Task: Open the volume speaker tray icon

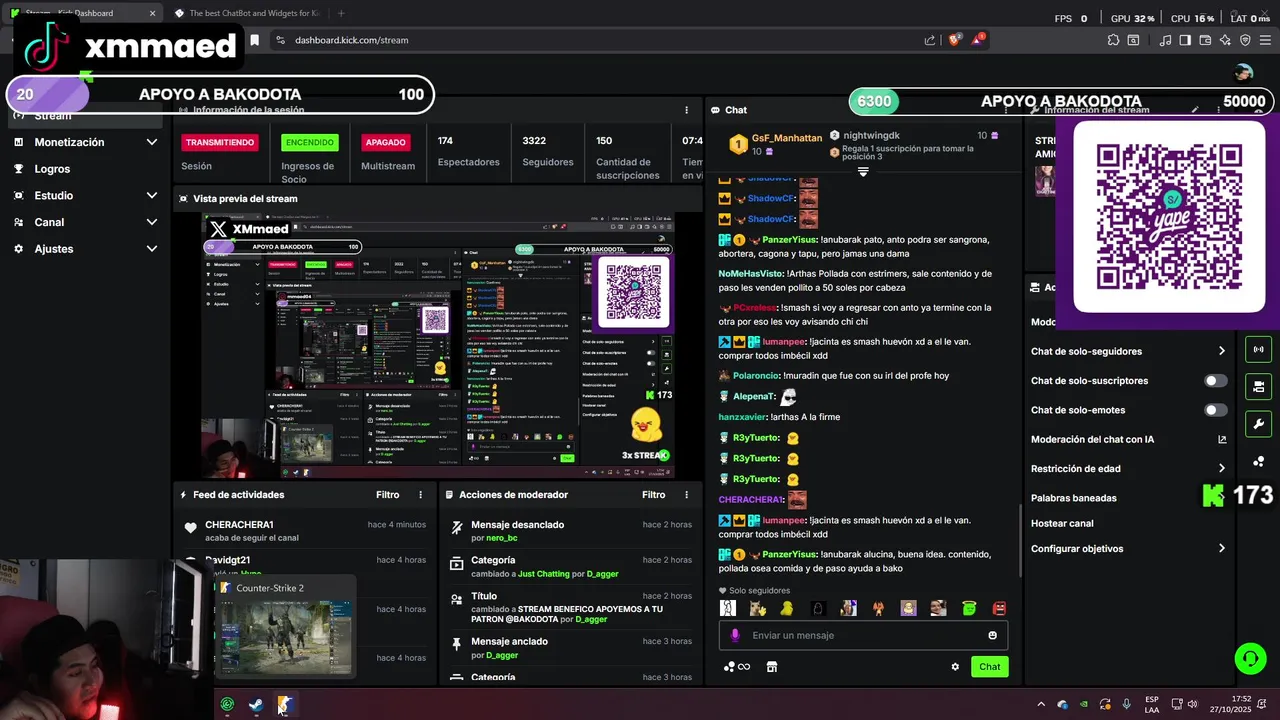Action: point(1191,705)
